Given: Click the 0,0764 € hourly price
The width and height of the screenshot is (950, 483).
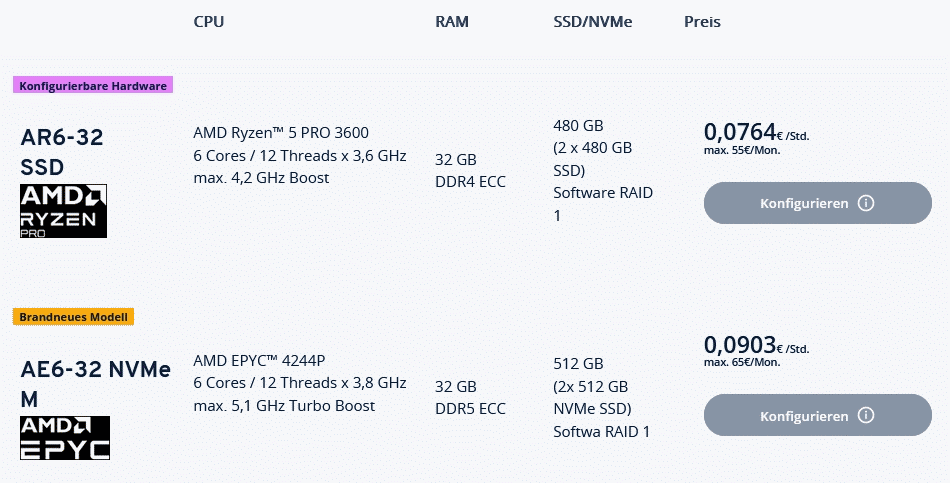Looking at the screenshot, I should tap(740, 132).
